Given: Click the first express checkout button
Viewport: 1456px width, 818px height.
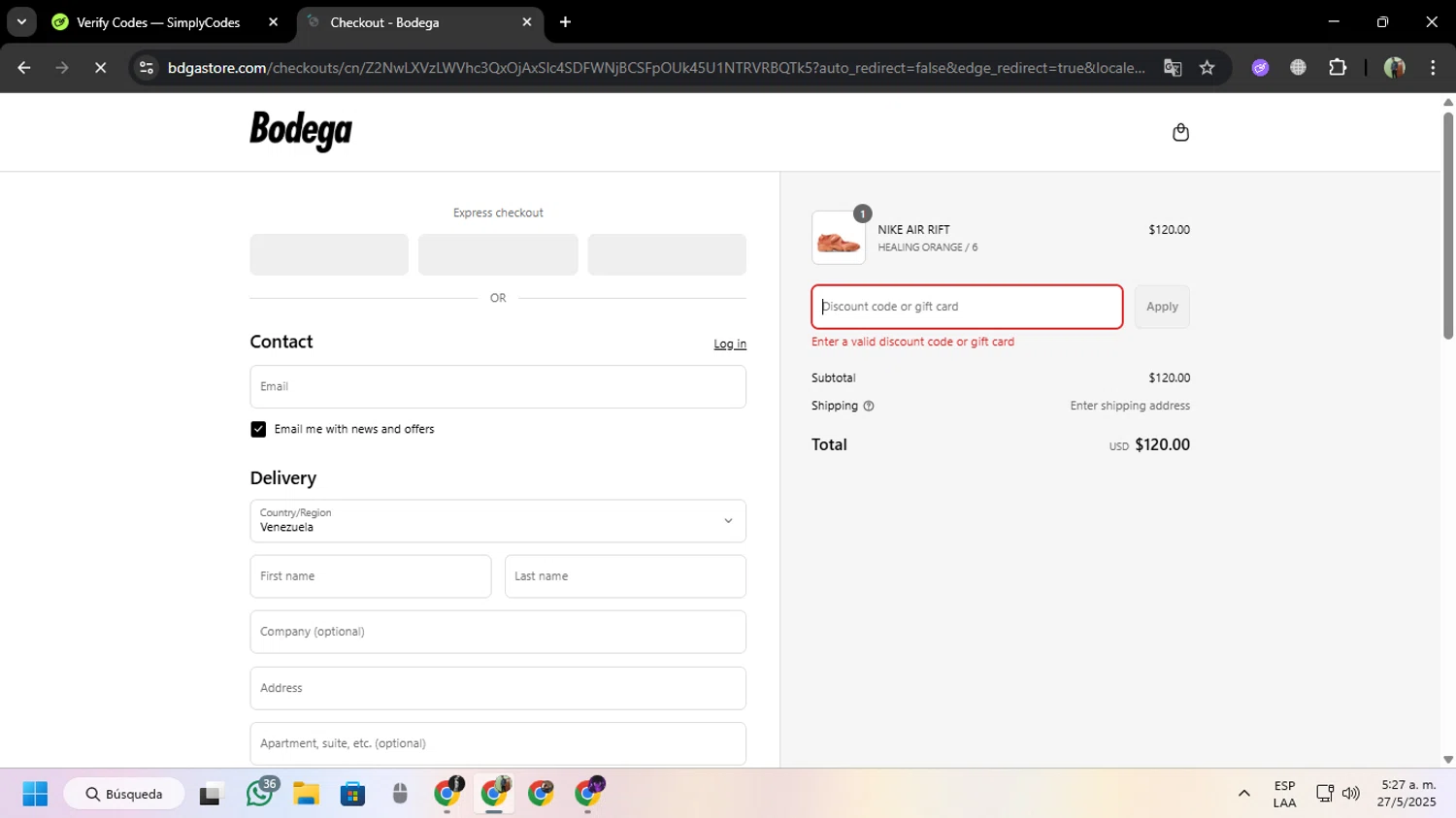Looking at the screenshot, I should [329, 254].
